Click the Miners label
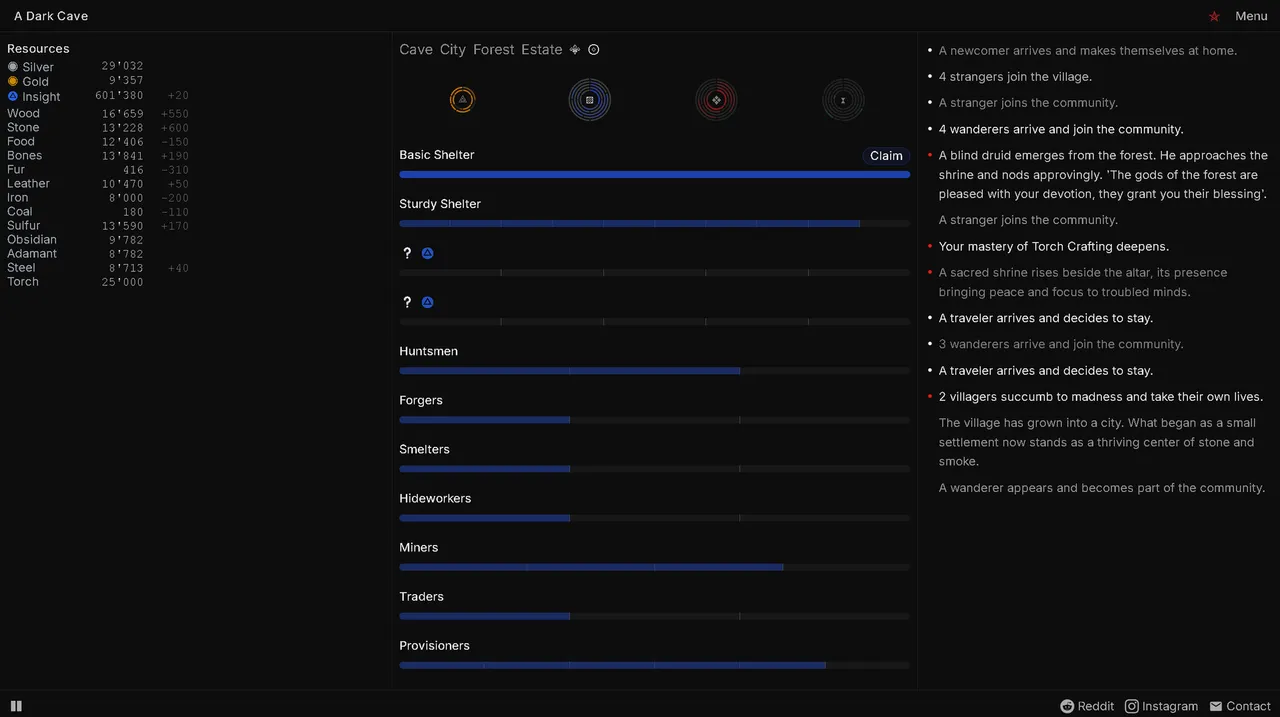Viewport: 1280px width, 717px height. point(419,547)
